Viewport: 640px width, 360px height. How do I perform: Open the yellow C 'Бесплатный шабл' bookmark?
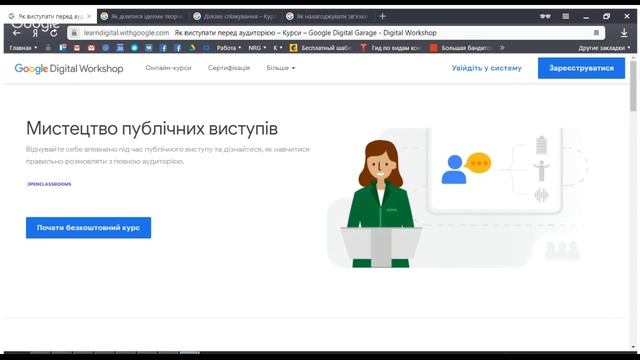click(x=321, y=48)
